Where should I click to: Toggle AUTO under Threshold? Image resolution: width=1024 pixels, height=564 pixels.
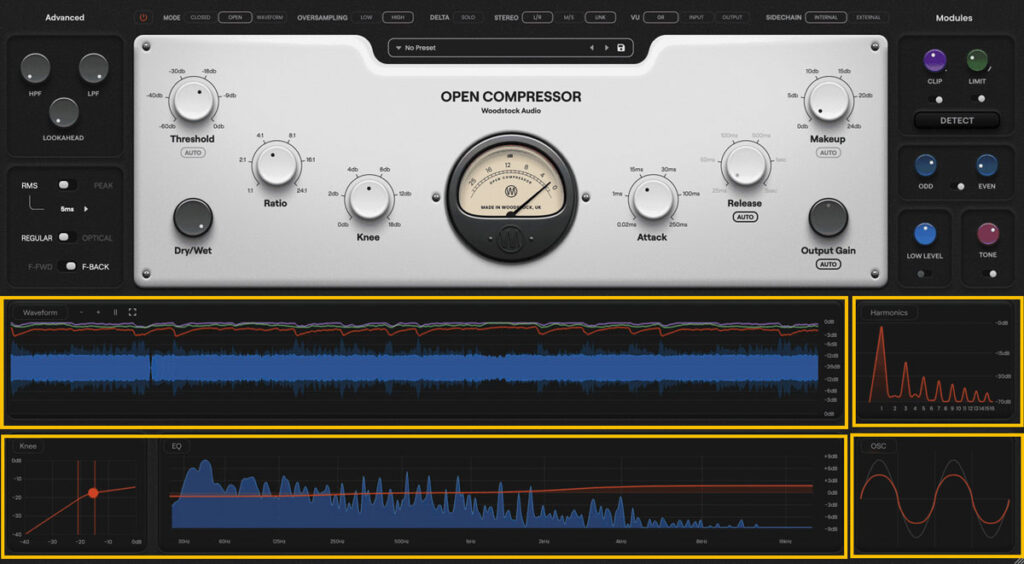[x=193, y=153]
